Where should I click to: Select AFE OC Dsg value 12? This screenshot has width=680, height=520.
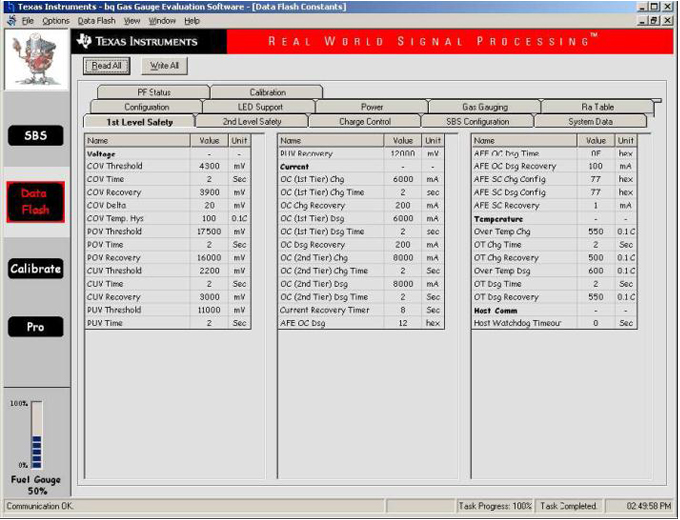point(403,323)
